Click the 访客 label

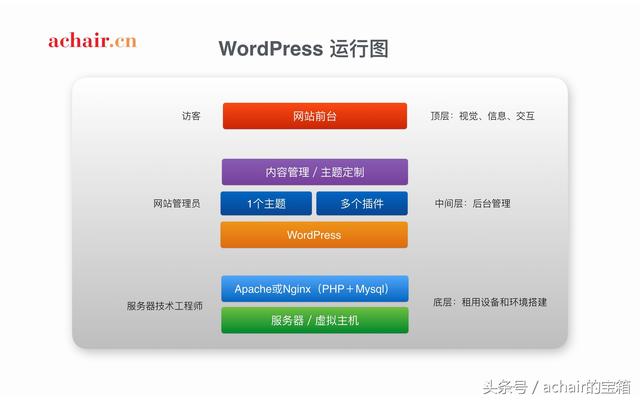pos(191,116)
